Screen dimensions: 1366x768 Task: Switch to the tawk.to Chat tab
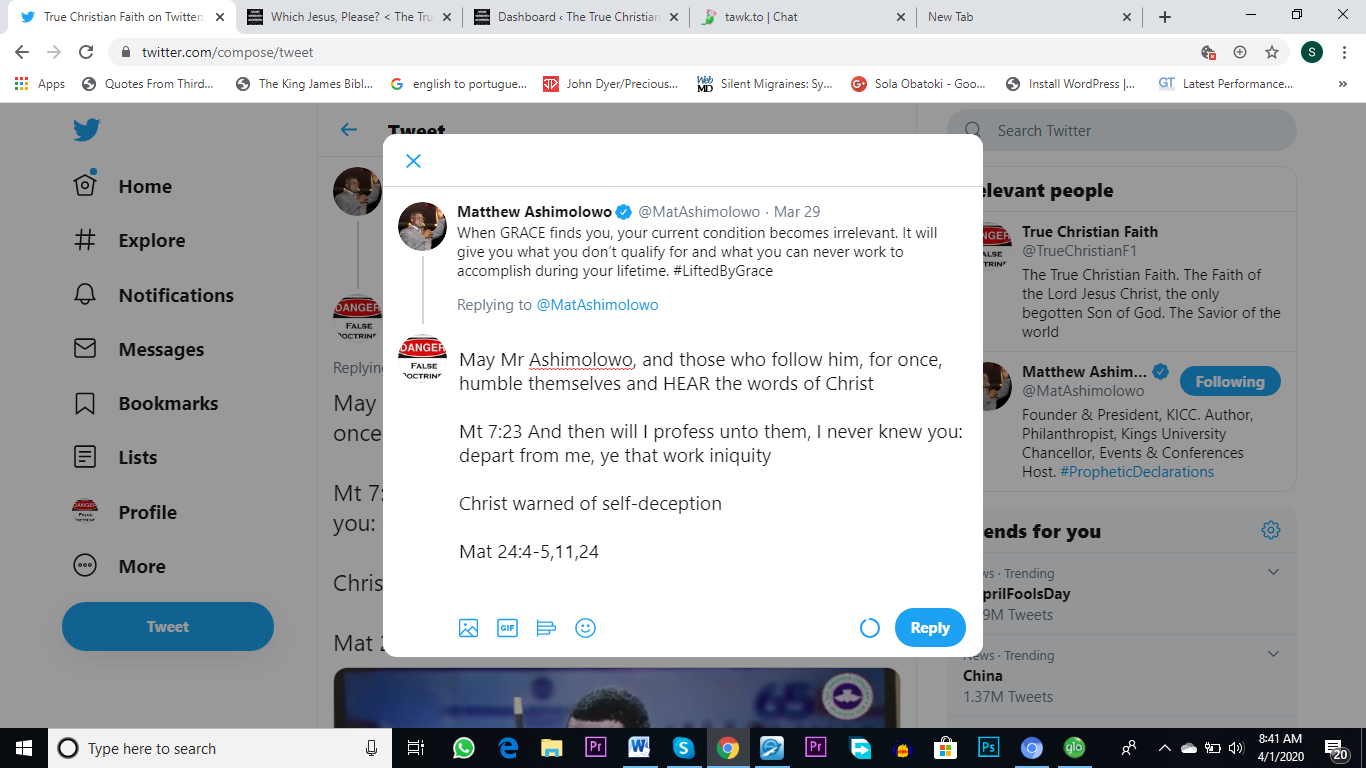[804, 17]
